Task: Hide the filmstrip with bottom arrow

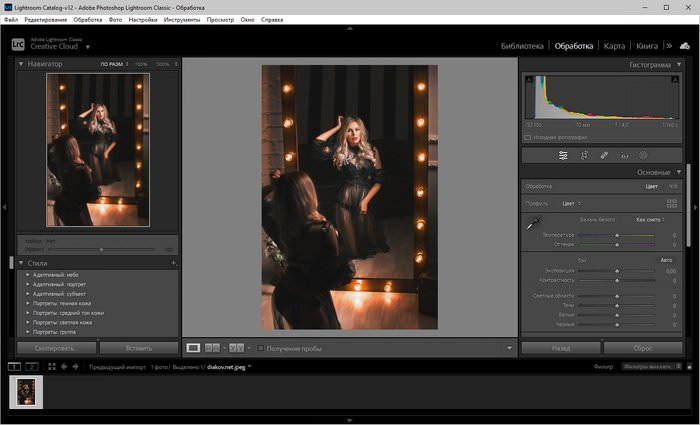Action: pos(350,421)
